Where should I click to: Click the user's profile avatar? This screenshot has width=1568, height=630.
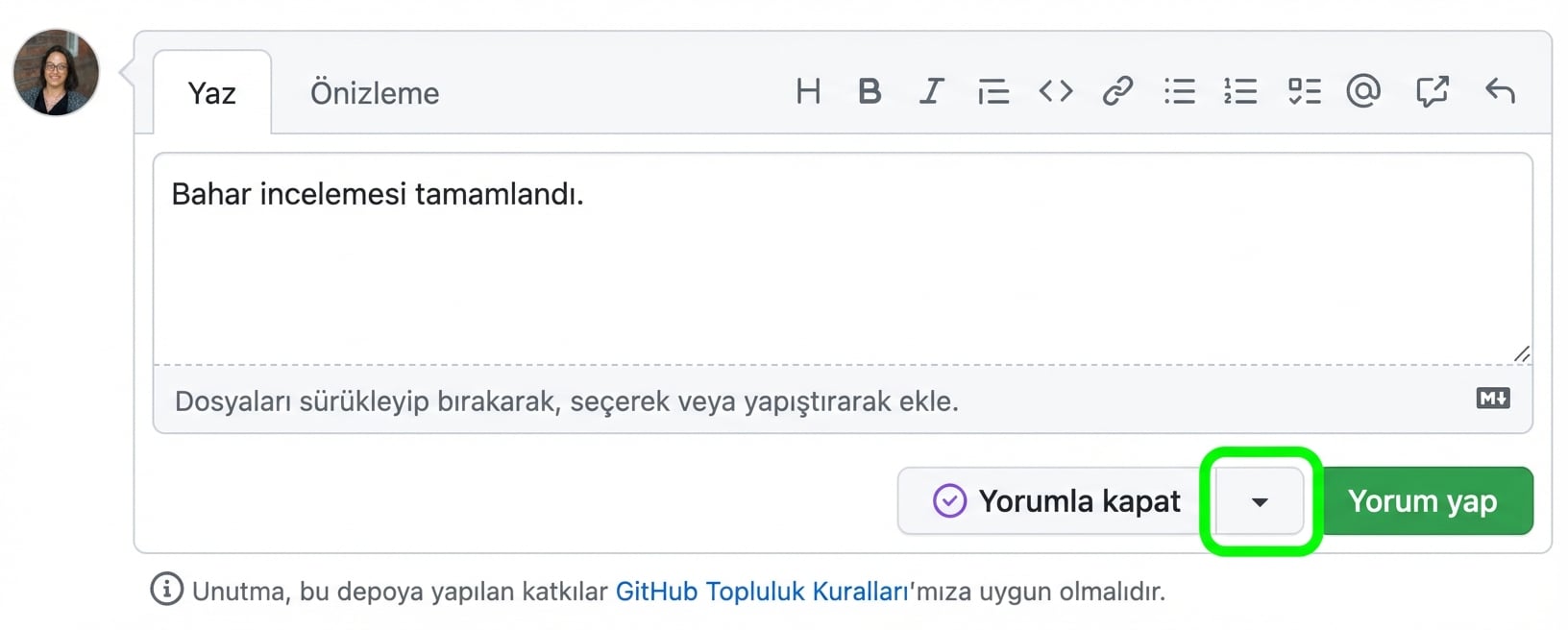tap(55, 73)
